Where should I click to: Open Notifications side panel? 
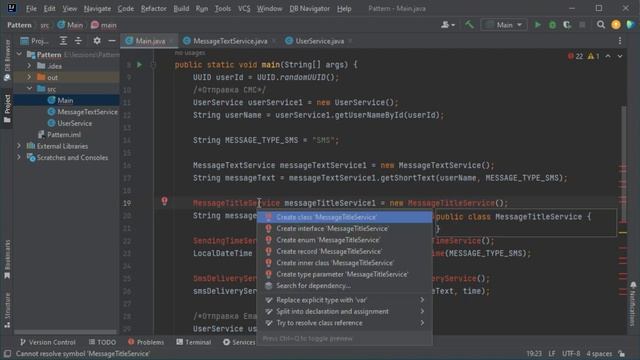pyautogui.click(x=633, y=304)
